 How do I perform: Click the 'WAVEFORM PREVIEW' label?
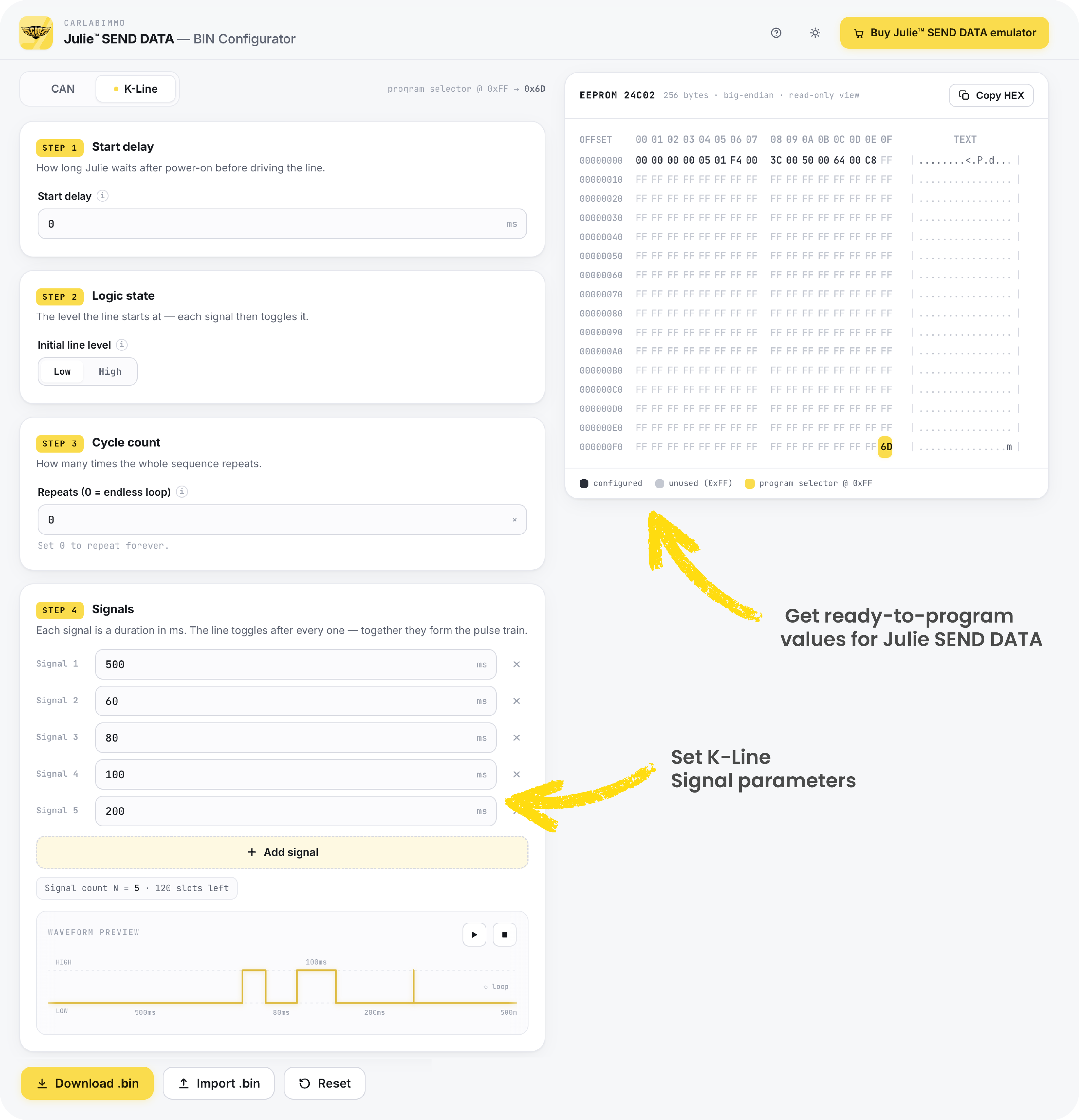[94, 933]
